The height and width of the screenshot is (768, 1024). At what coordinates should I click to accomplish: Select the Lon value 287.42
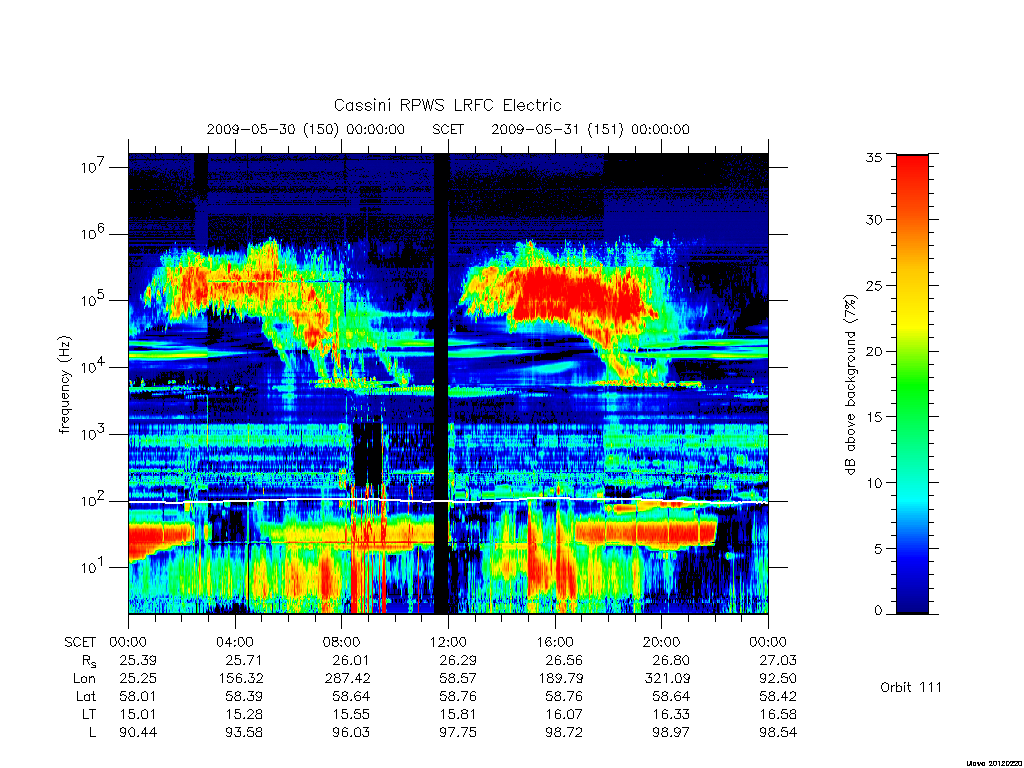(x=347, y=679)
